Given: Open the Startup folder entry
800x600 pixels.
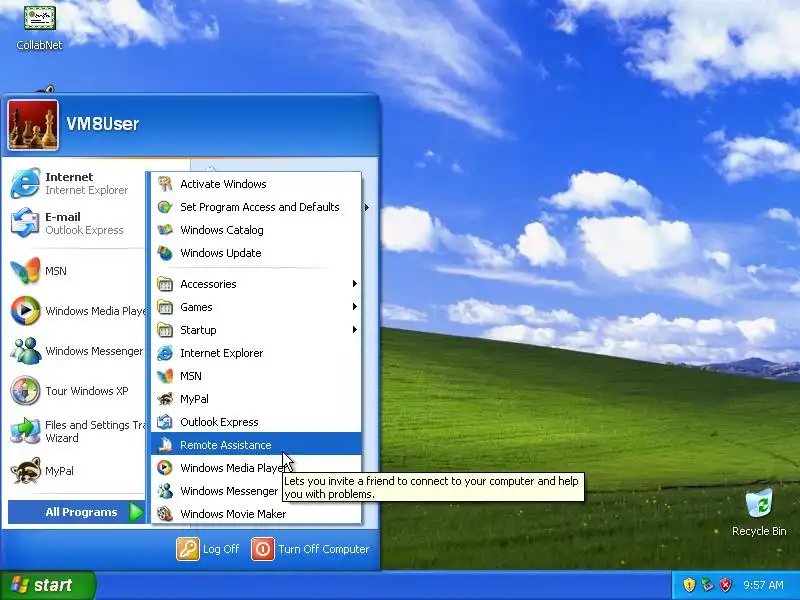Looking at the screenshot, I should pos(256,330).
